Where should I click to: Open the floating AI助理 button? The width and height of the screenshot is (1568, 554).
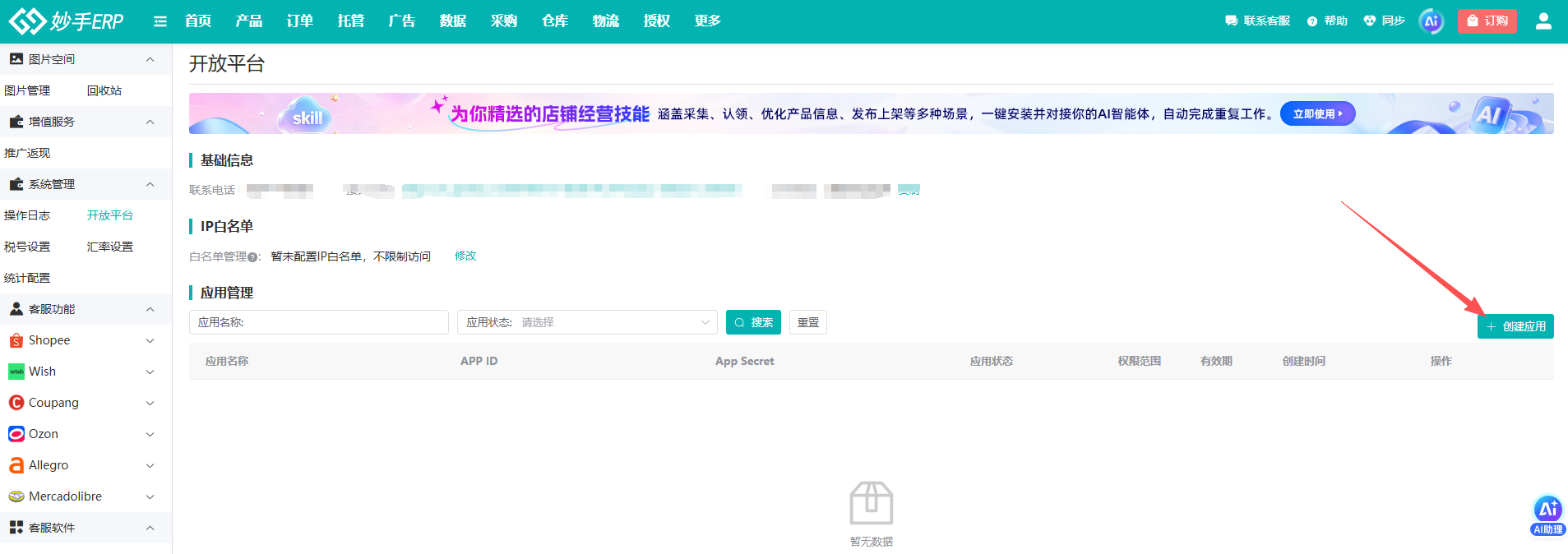(1547, 516)
